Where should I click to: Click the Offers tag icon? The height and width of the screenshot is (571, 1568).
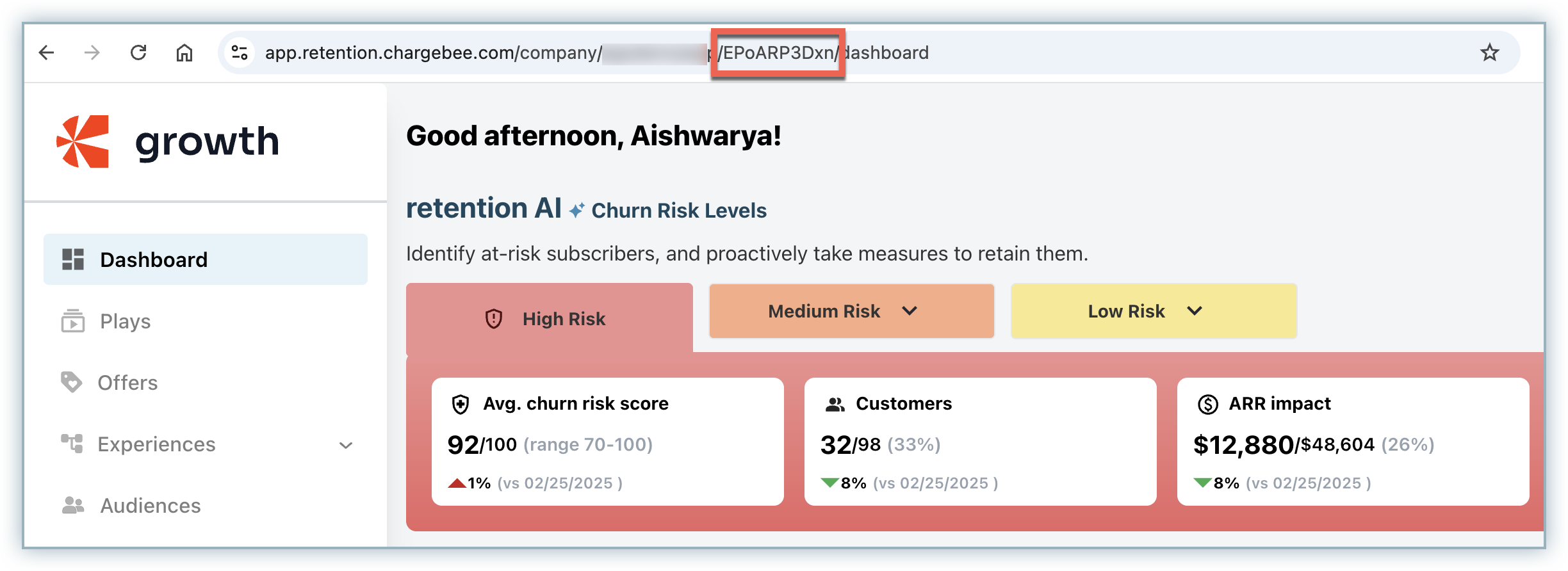(x=71, y=382)
